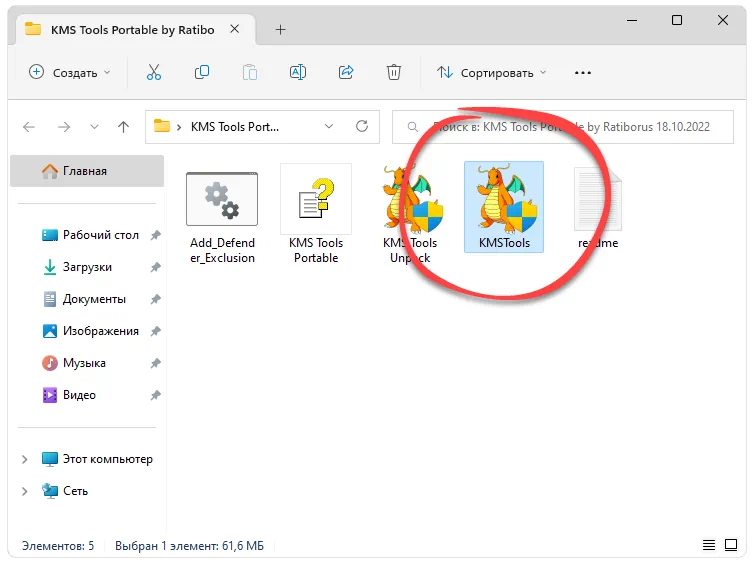This screenshot has height=565, width=752.
Task: Refresh the current folder view
Action: click(x=362, y=127)
